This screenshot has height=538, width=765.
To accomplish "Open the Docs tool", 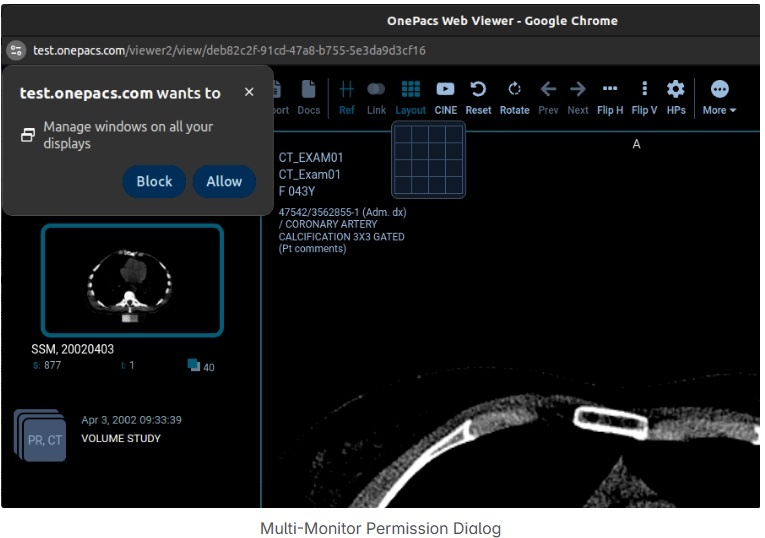I will coord(309,98).
